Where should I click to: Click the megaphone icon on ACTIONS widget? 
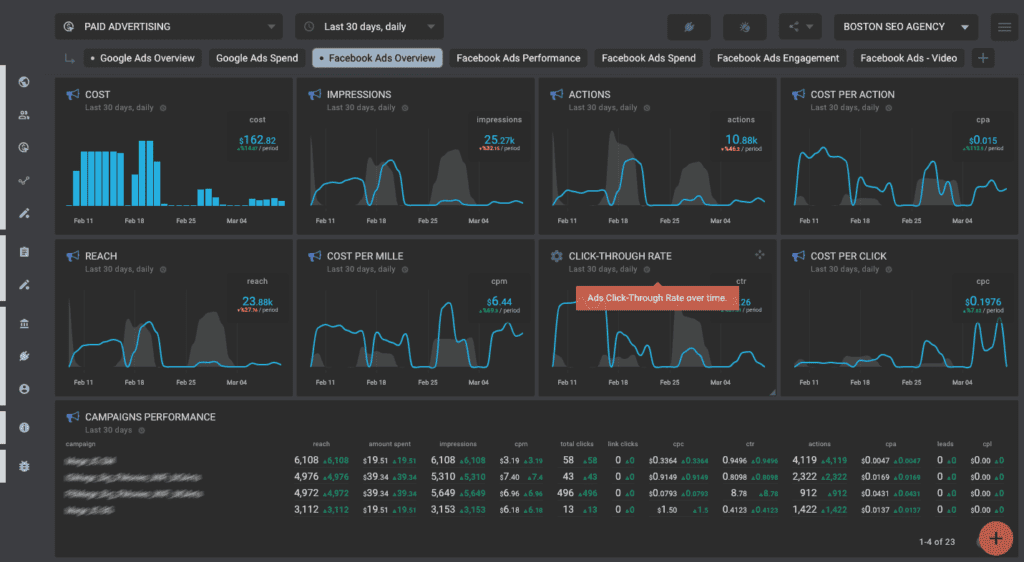point(556,95)
